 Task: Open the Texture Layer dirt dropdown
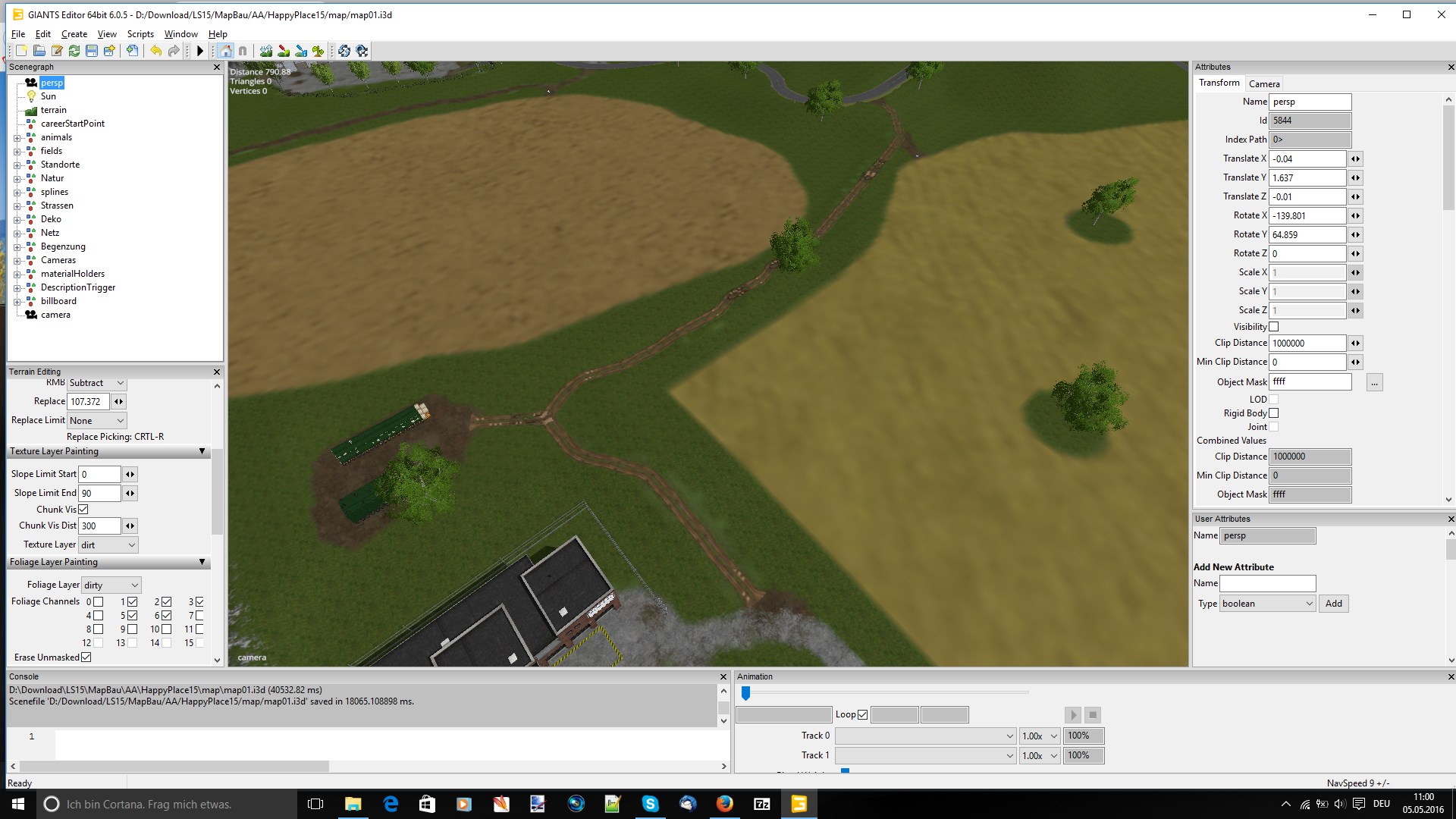coord(109,544)
